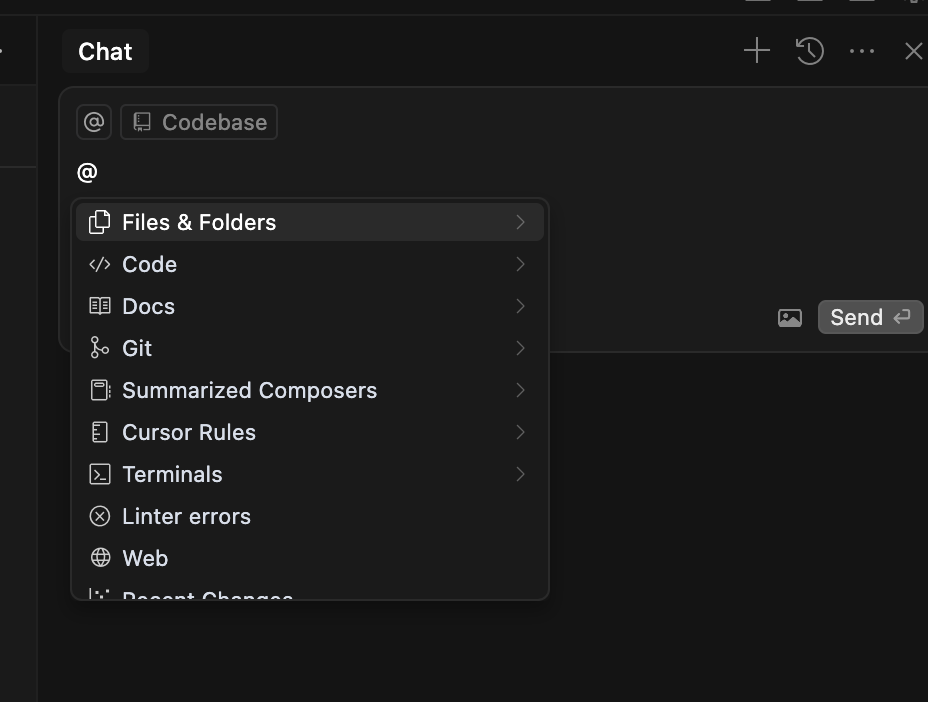Viewport: 928px width, 702px height.
Task: Click the Web globe icon
Action: (x=100, y=558)
